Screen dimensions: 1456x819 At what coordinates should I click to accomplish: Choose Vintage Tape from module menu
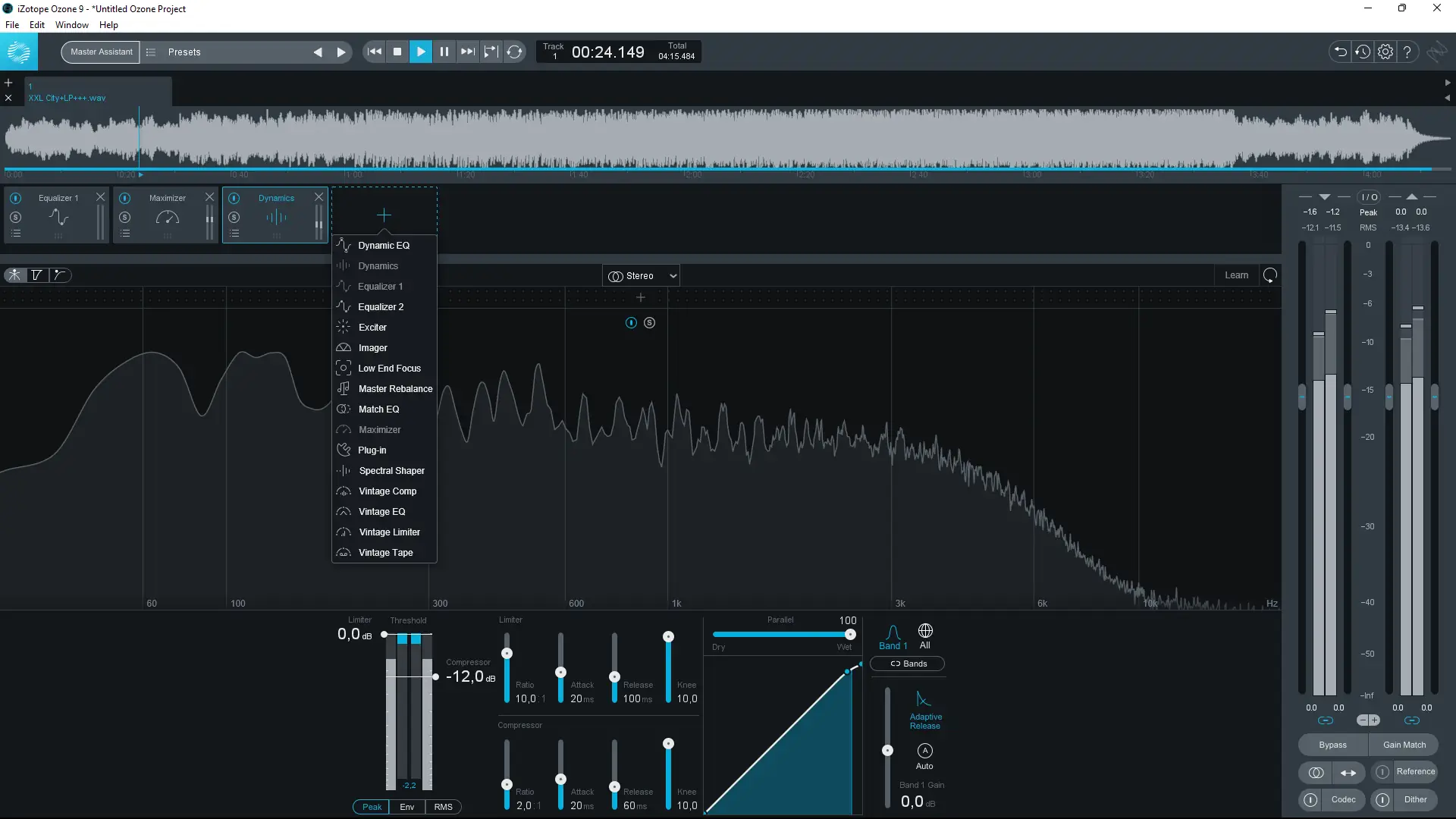(x=385, y=553)
